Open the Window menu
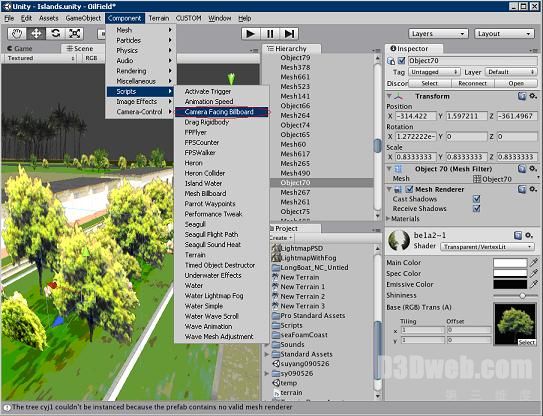 (x=220, y=18)
